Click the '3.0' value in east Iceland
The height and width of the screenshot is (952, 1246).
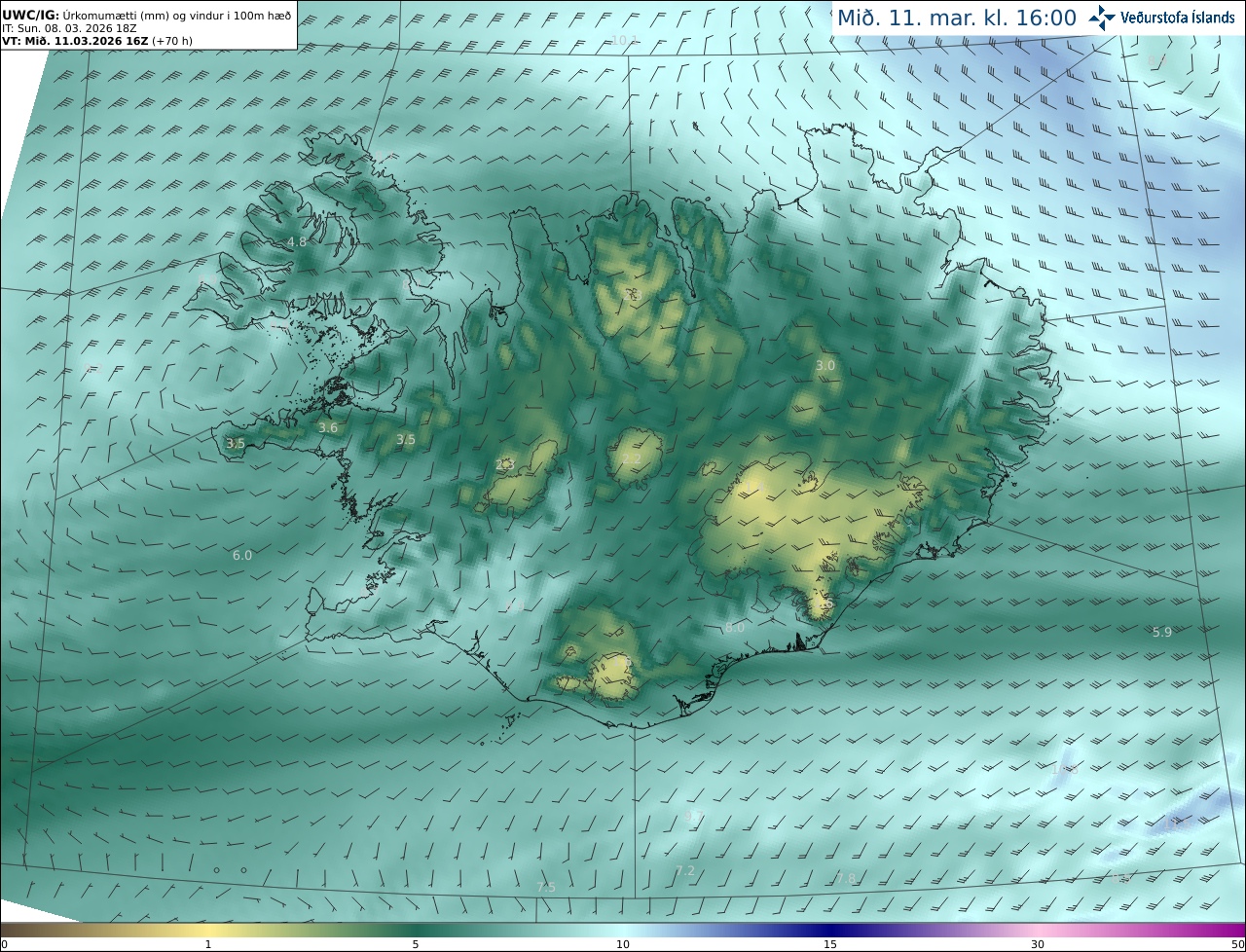click(x=825, y=365)
